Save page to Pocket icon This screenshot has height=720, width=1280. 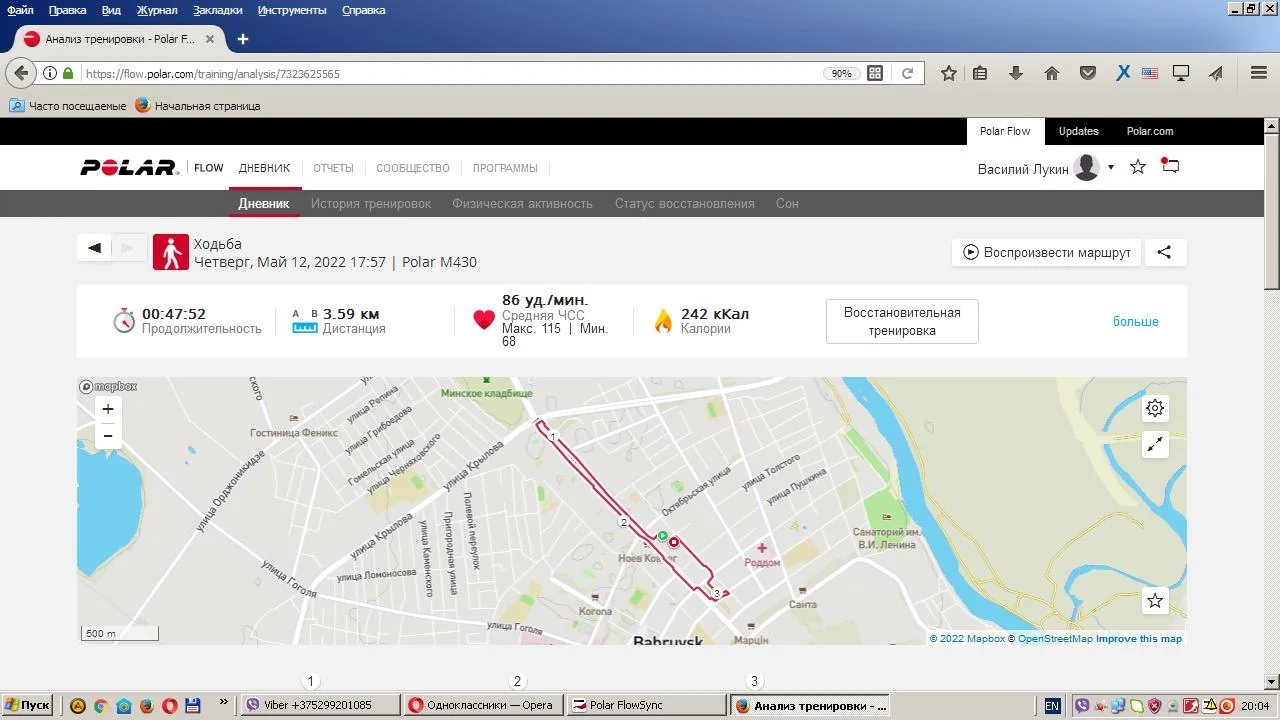[1088, 73]
